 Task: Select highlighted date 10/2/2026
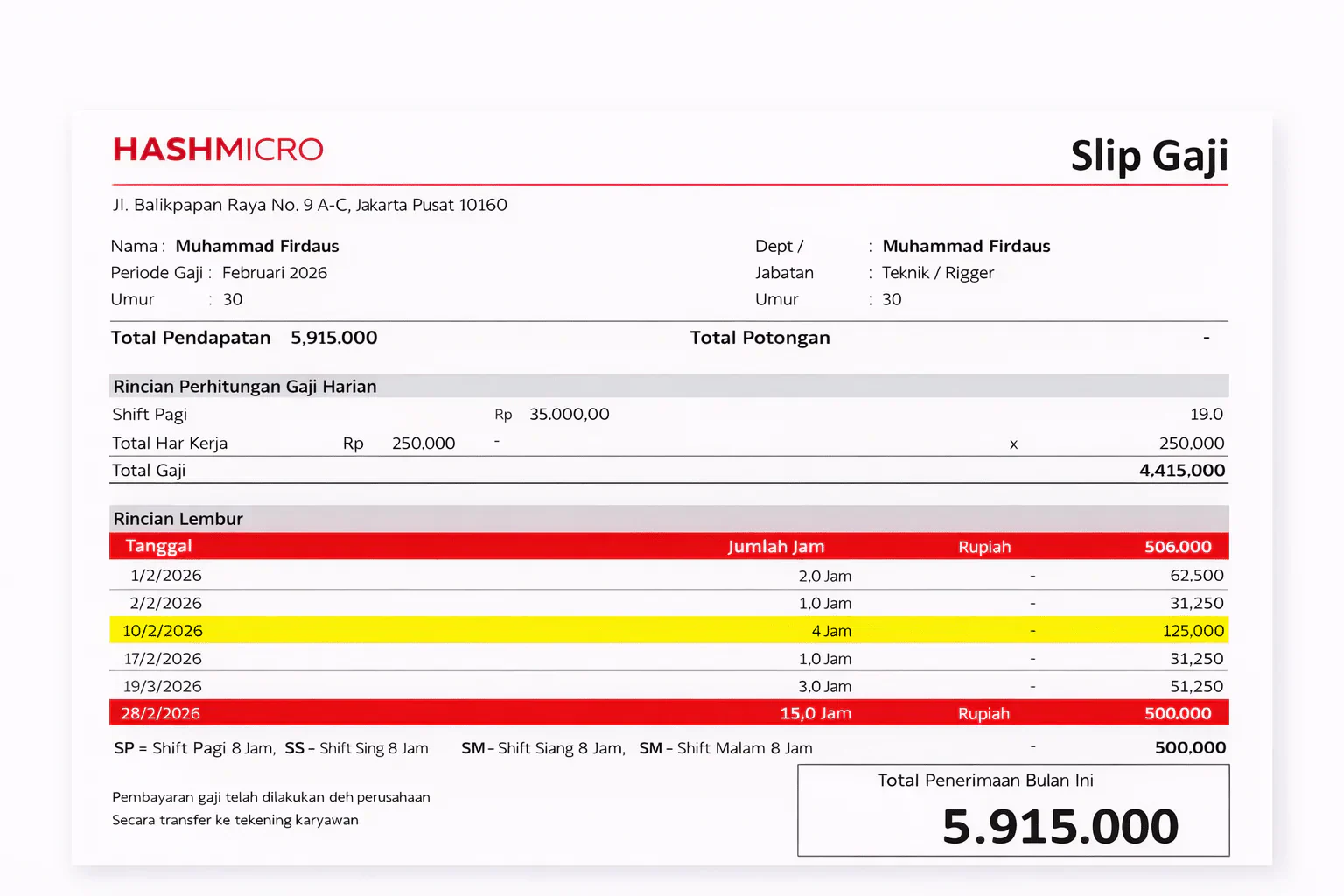[163, 631]
